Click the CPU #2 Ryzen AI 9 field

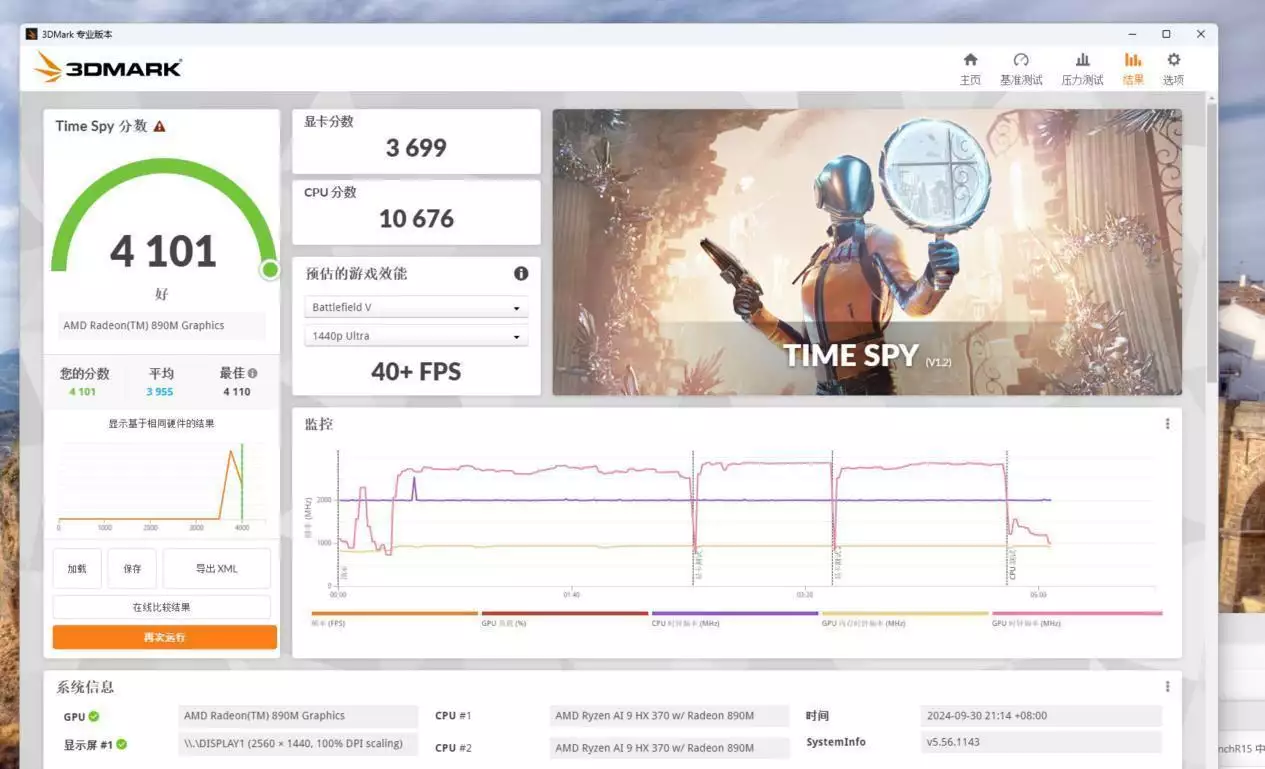tap(669, 748)
